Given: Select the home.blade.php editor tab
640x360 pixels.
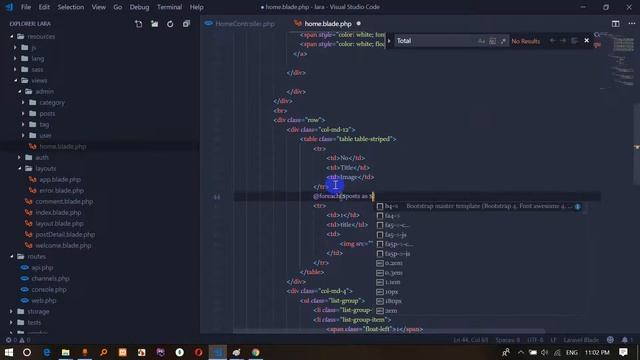Looking at the screenshot, I should click(x=328, y=24).
